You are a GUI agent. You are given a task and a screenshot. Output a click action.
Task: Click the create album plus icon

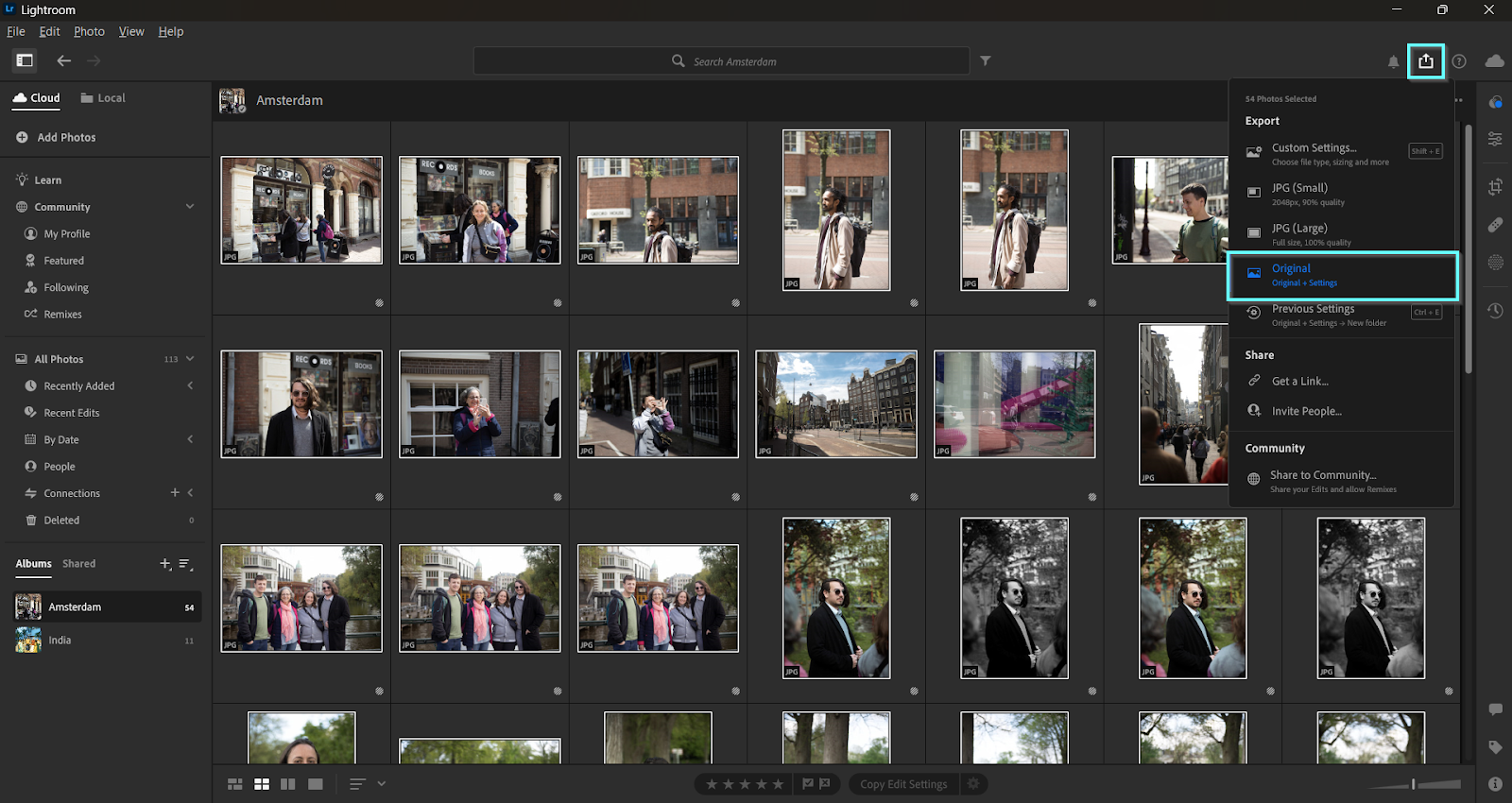tap(165, 564)
